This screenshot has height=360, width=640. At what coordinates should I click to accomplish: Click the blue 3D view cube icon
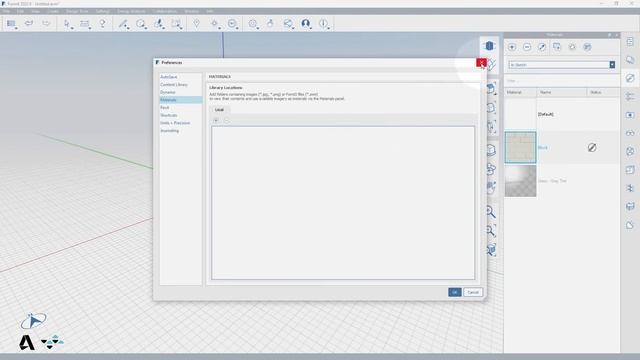(x=489, y=46)
